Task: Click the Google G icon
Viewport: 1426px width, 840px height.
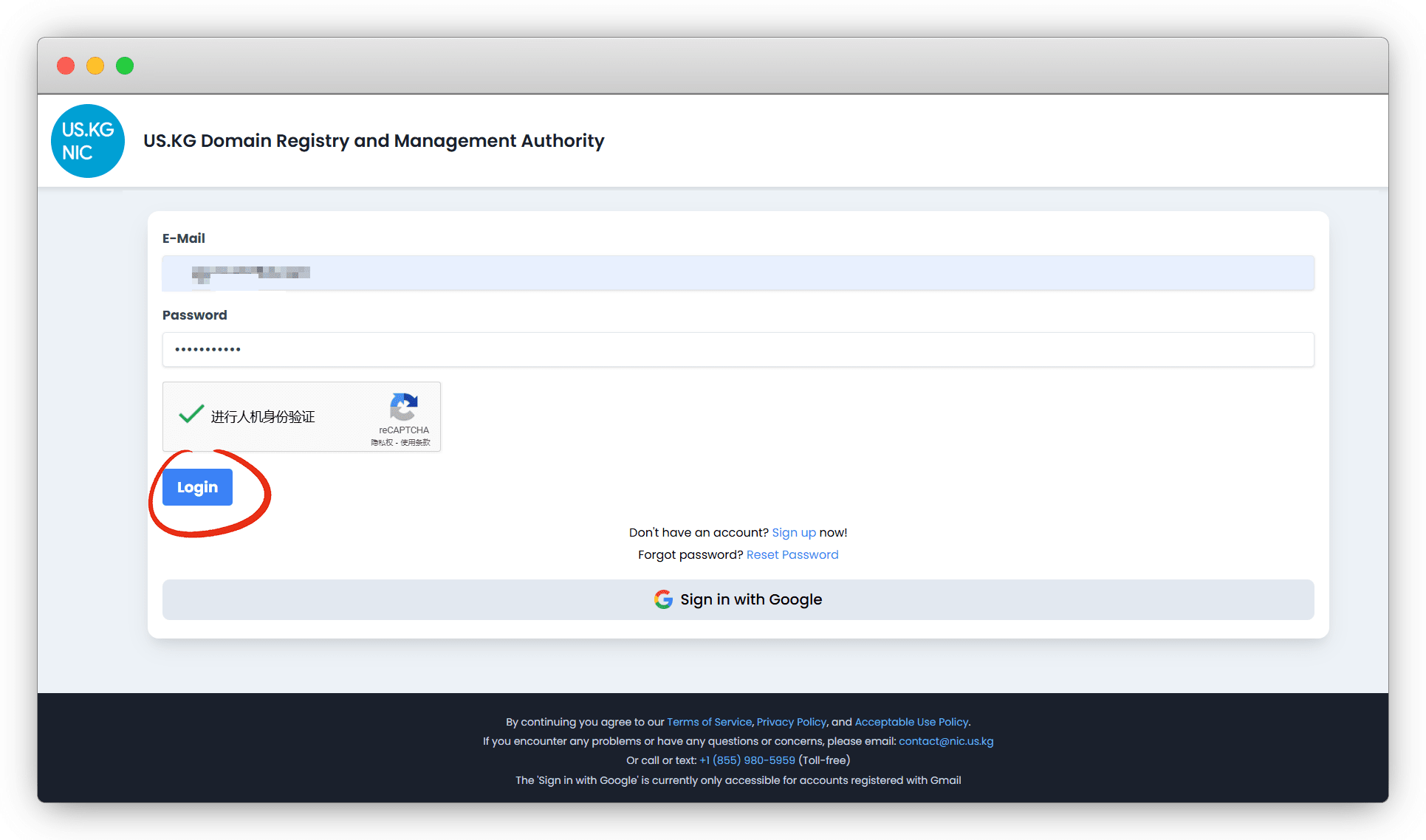Action: (x=663, y=599)
